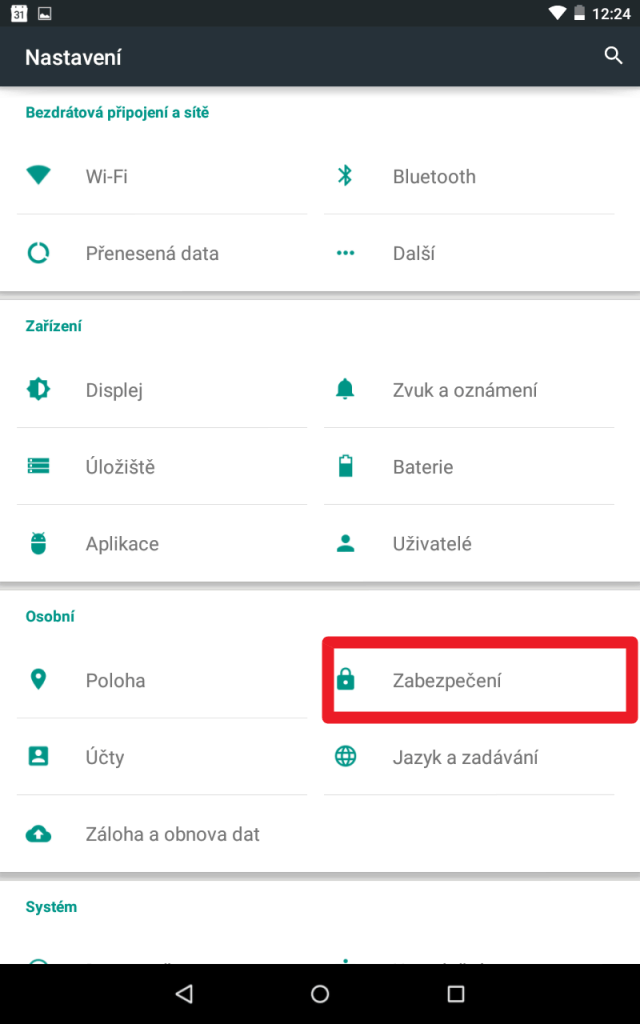Screen dimensions: 640x1024
Task: Open the Uživatelé menu entry
Action: tap(469, 543)
